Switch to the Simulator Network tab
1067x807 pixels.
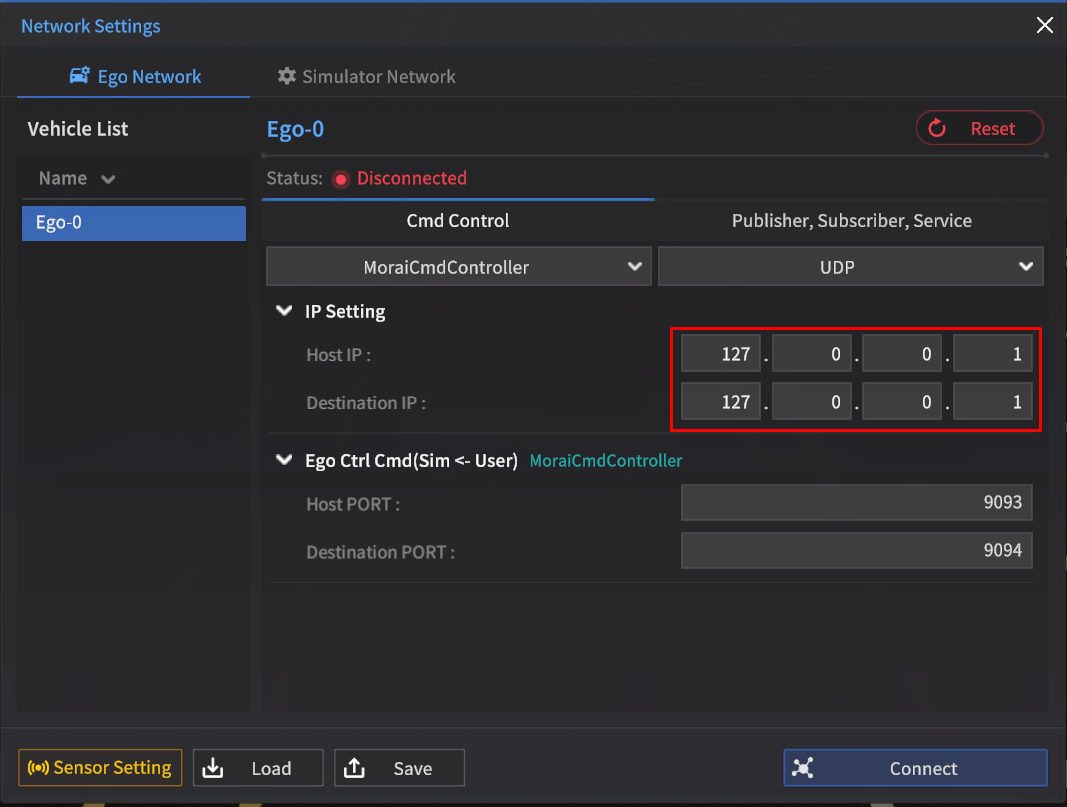tap(366, 77)
